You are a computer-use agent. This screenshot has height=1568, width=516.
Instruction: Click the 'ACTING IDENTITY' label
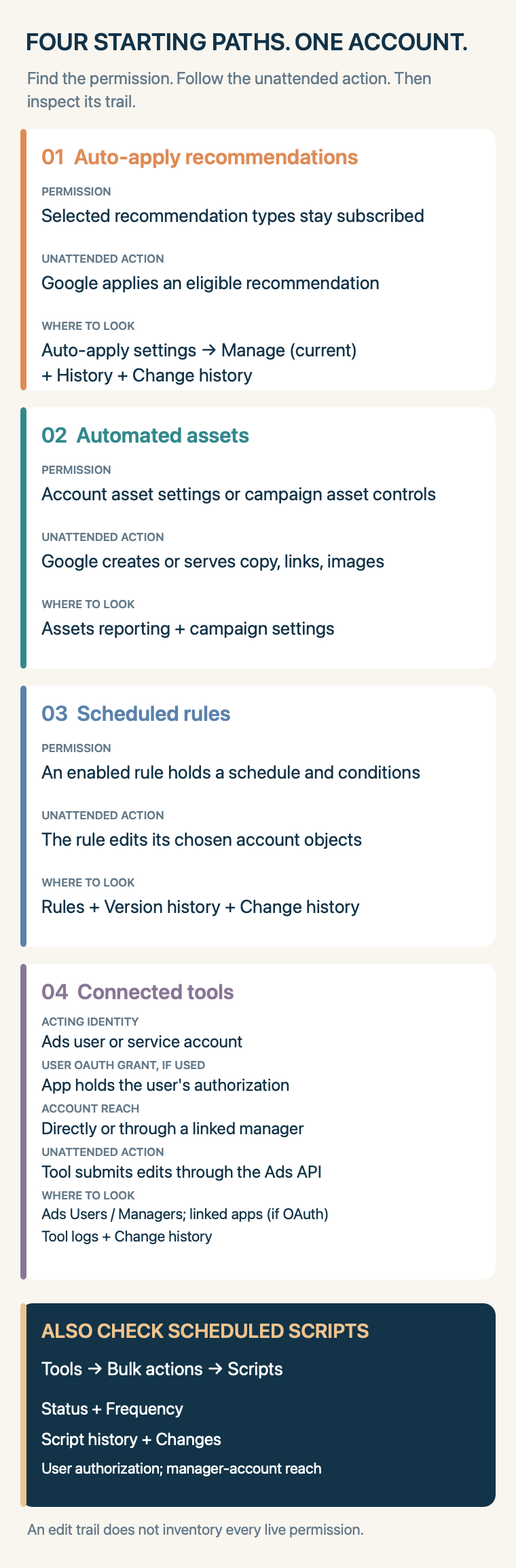[x=90, y=1022]
